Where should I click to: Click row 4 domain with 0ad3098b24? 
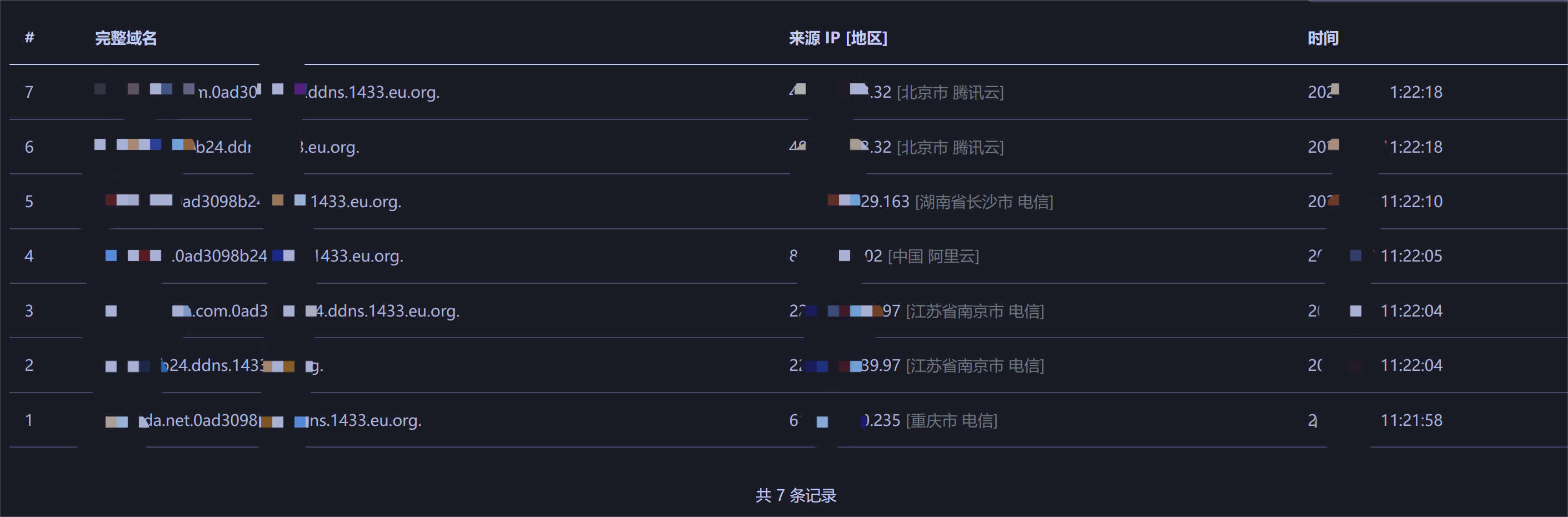coord(254,256)
